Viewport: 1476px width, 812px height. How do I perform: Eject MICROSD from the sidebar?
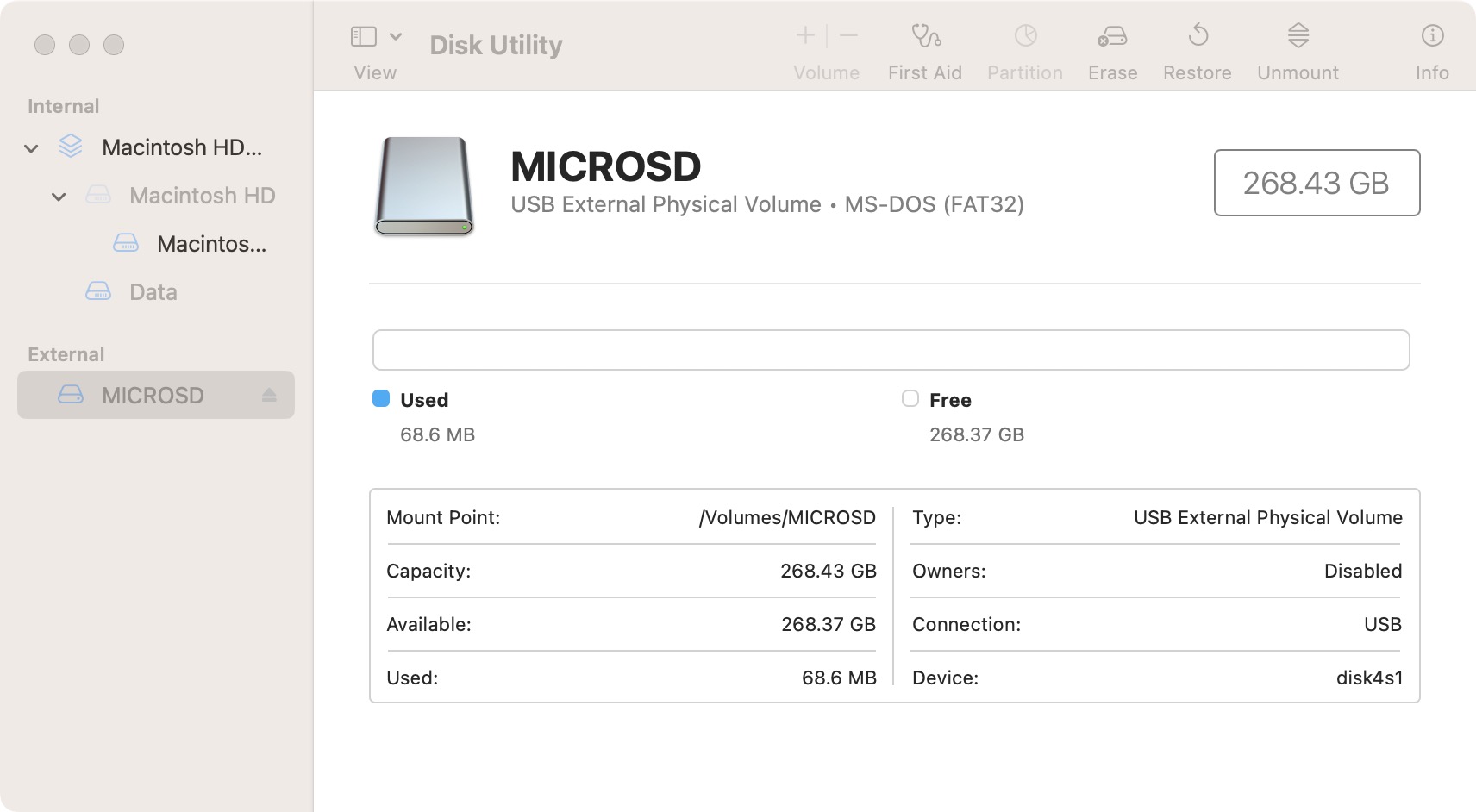(269, 395)
